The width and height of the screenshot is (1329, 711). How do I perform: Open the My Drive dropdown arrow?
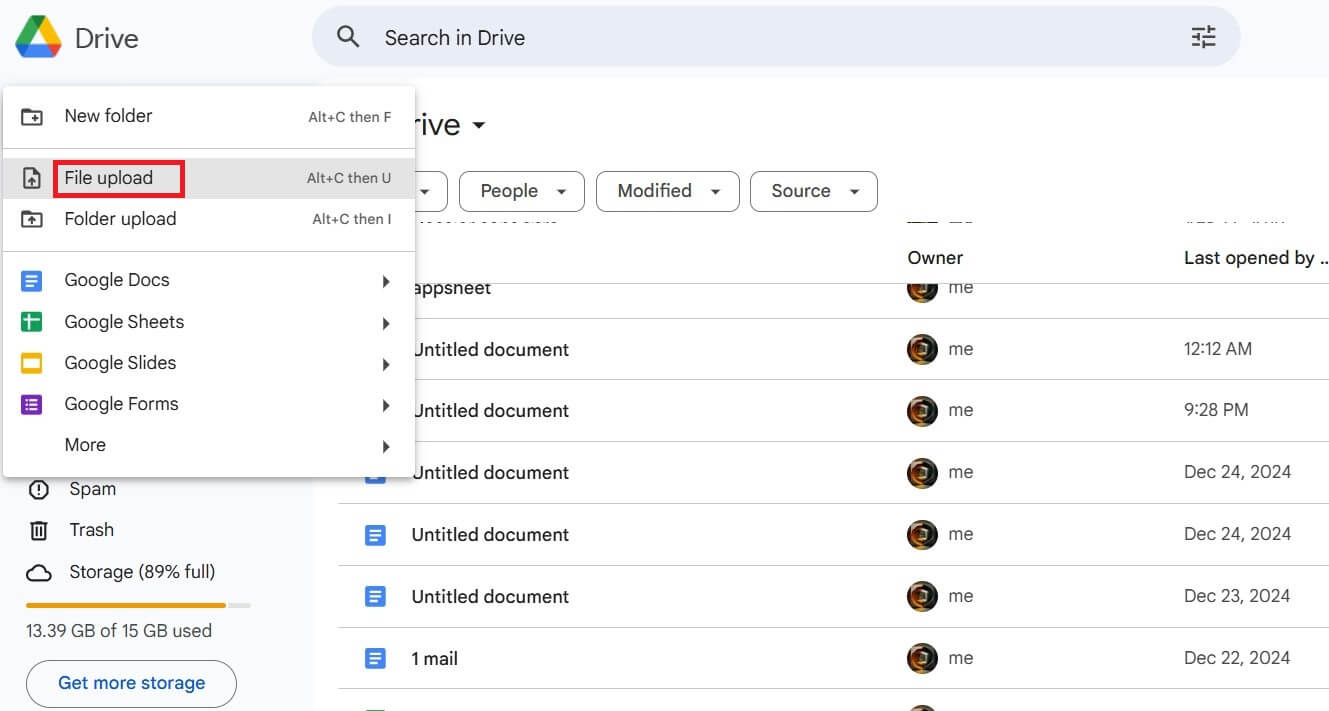[x=478, y=124]
